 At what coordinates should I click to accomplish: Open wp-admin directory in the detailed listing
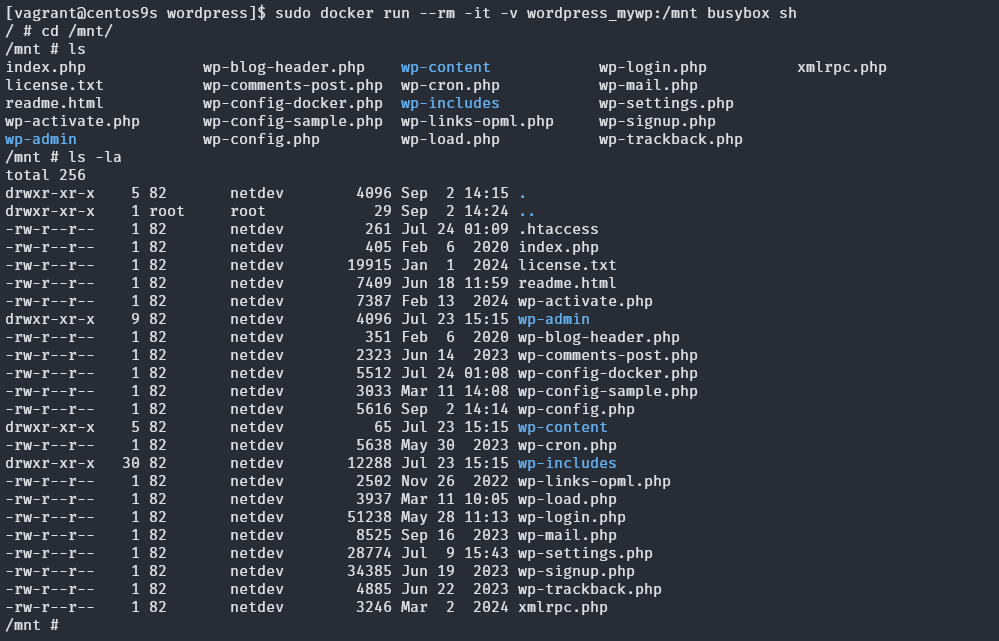pos(553,319)
